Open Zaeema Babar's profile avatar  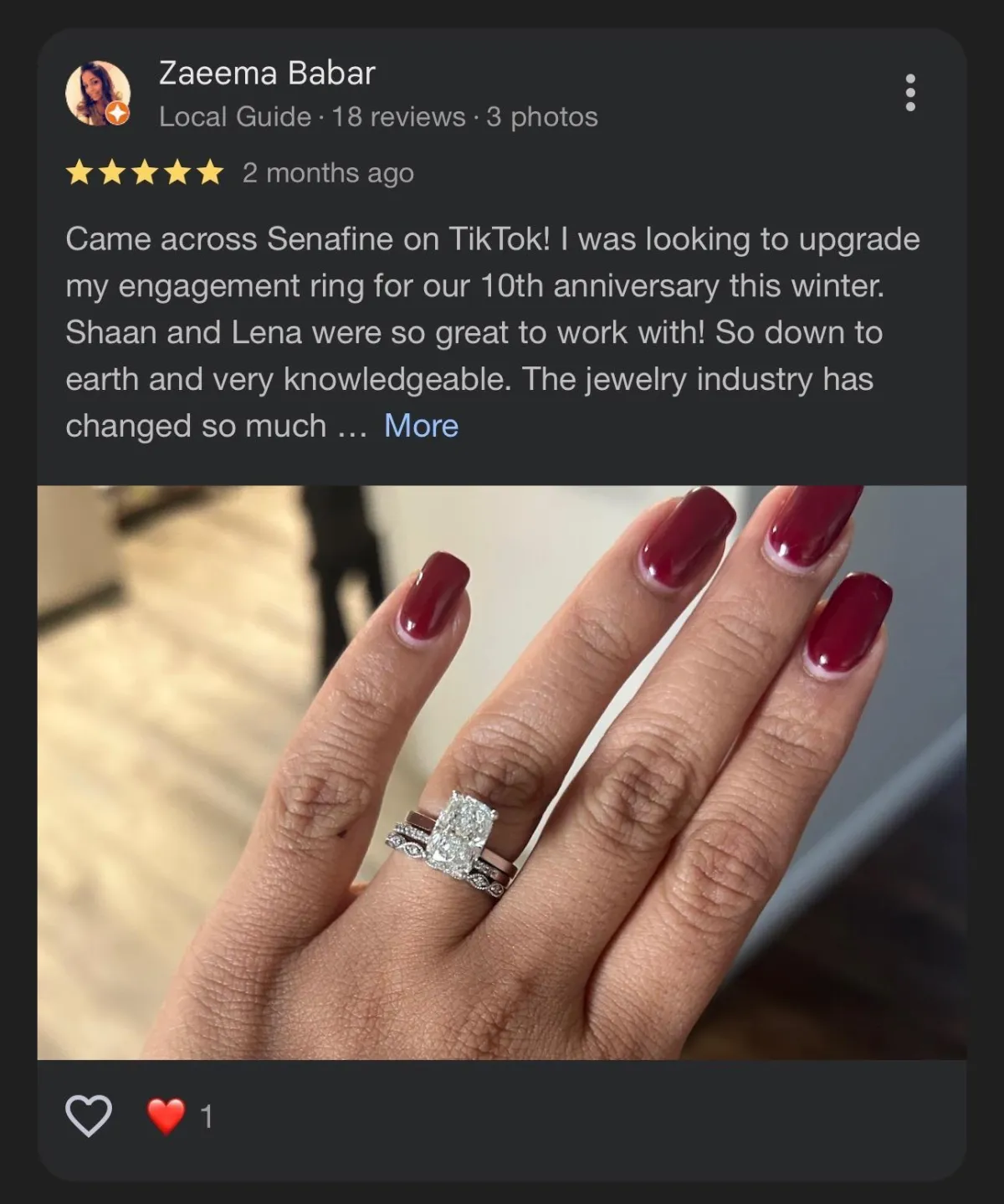pyautogui.click(x=98, y=93)
